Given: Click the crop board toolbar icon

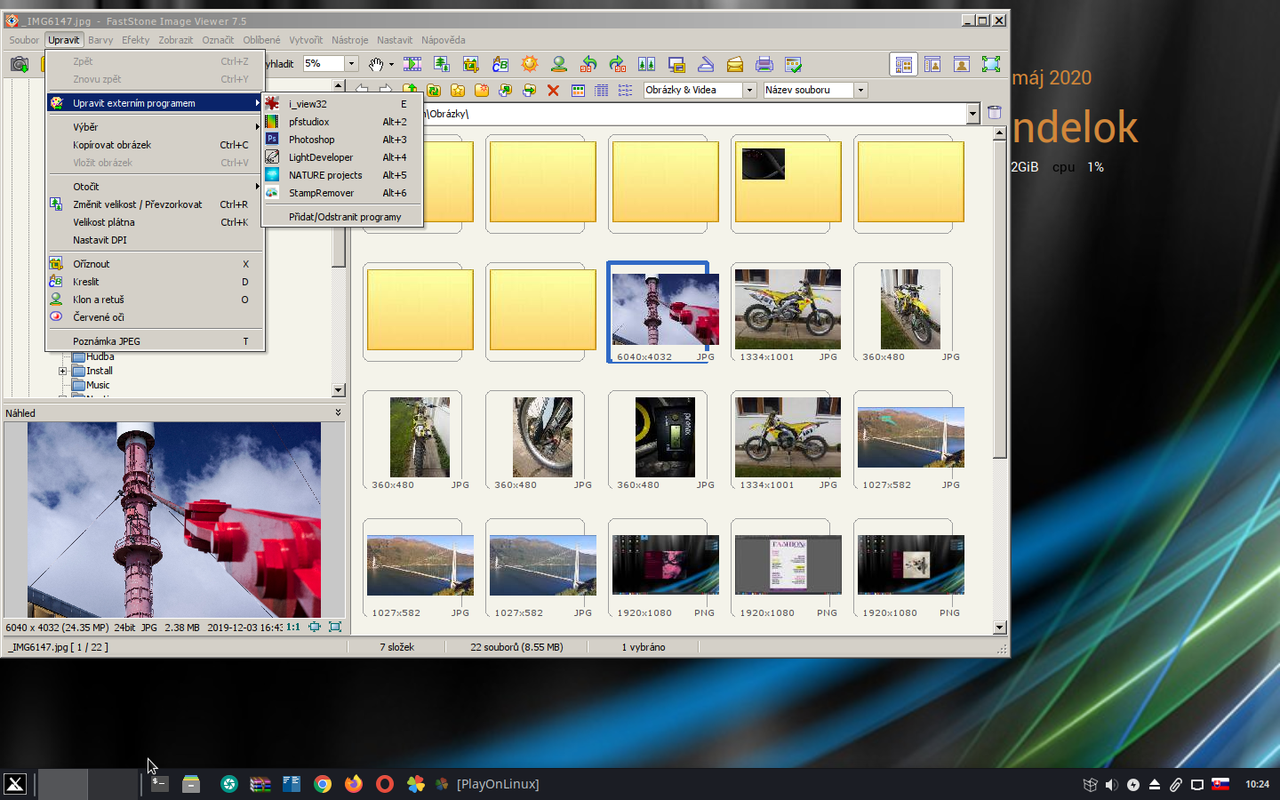Looking at the screenshot, I should click(x=470, y=64).
